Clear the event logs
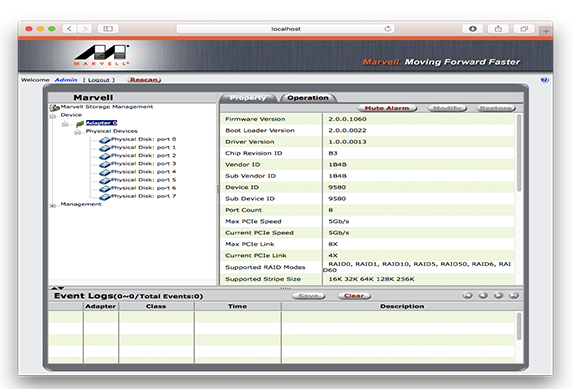Screen dimensions: 572x389 point(354,296)
